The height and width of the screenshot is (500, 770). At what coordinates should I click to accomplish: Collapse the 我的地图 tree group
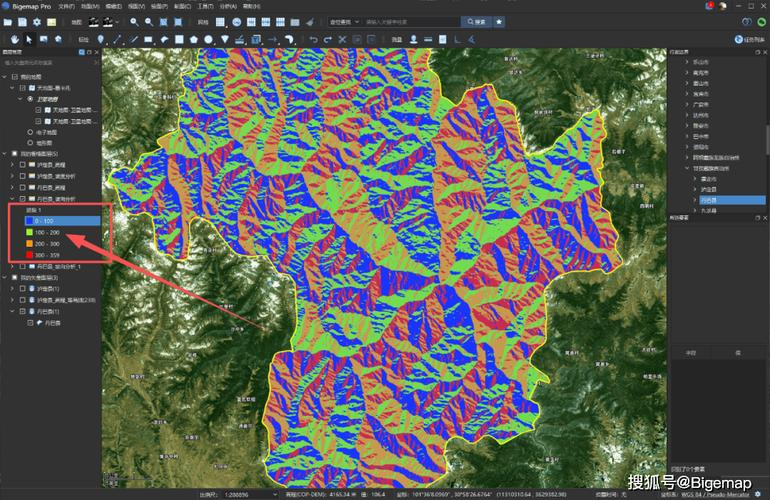click(x=4, y=76)
